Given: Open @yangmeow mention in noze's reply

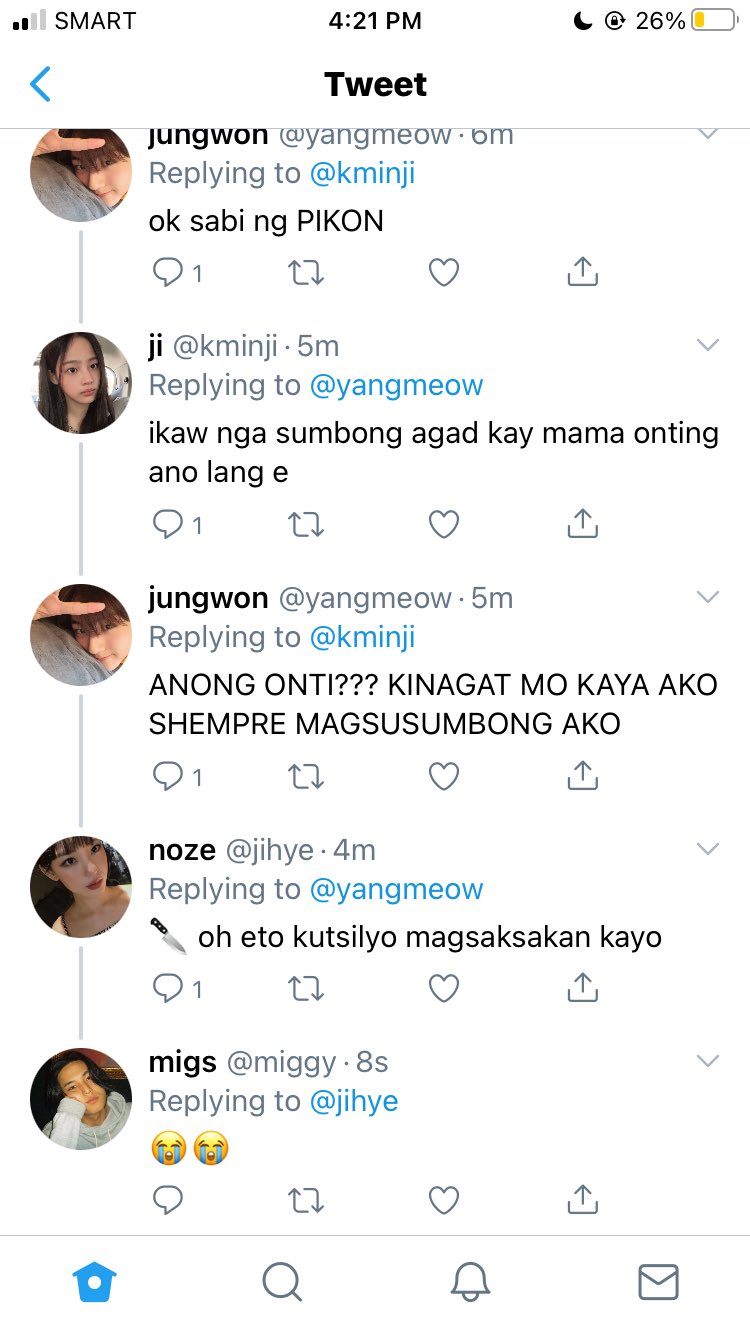Looking at the screenshot, I should (397, 889).
